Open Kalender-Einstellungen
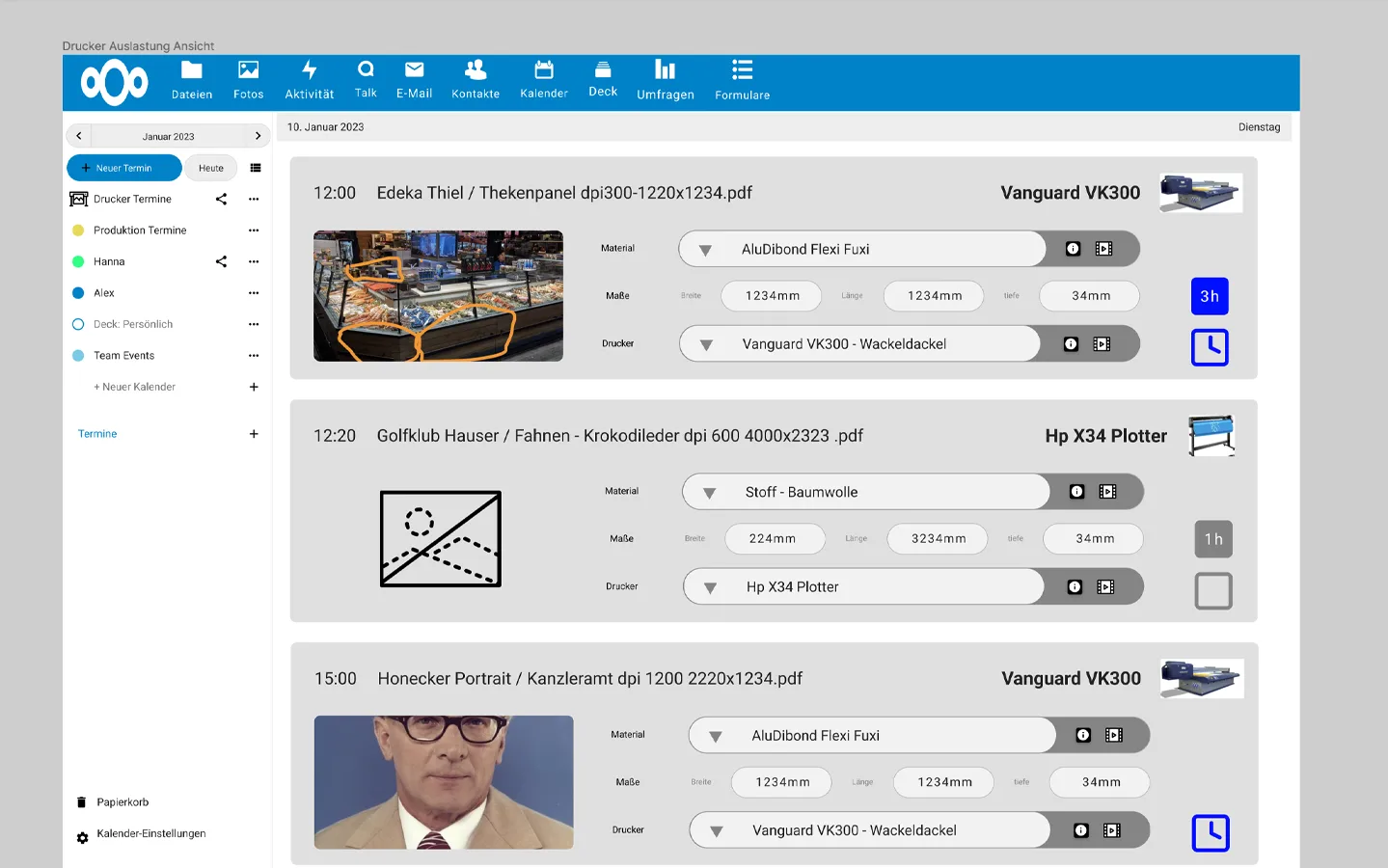Image resolution: width=1388 pixels, height=868 pixels. pyautogui.click(x=141, y=834)
